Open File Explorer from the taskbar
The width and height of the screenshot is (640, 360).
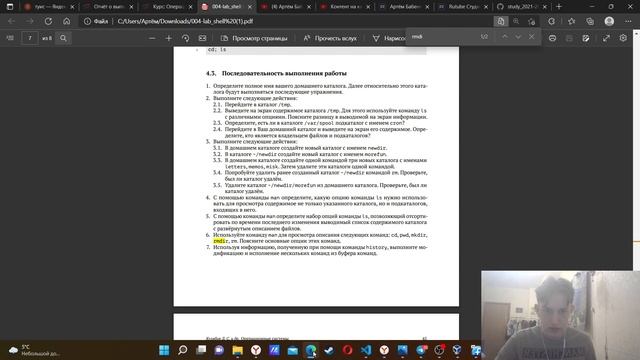coord(238,350)
